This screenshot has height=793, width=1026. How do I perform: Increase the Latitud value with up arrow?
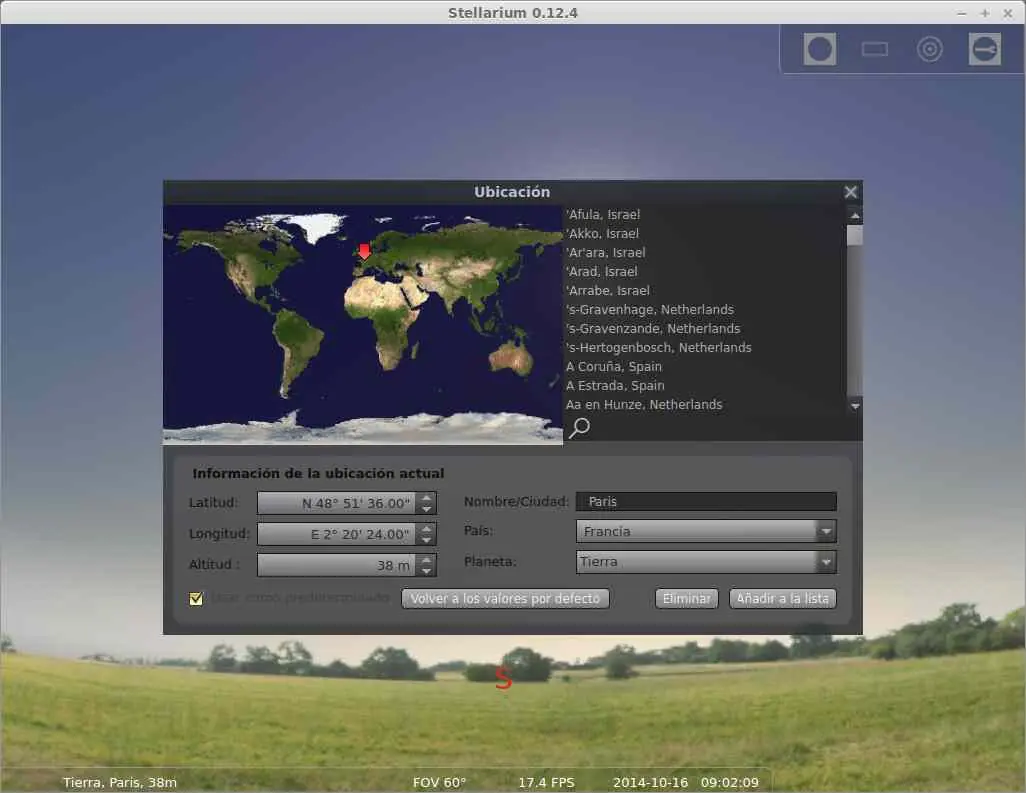427,498
